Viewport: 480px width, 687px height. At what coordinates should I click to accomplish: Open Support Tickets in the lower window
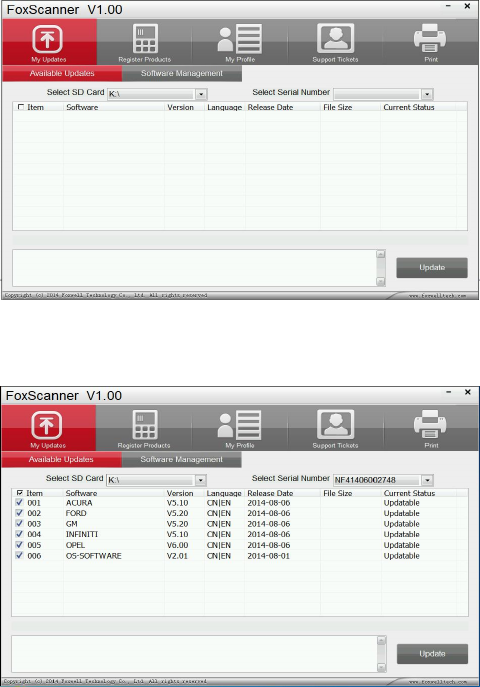pyautogui.click(x=335, y=428)
